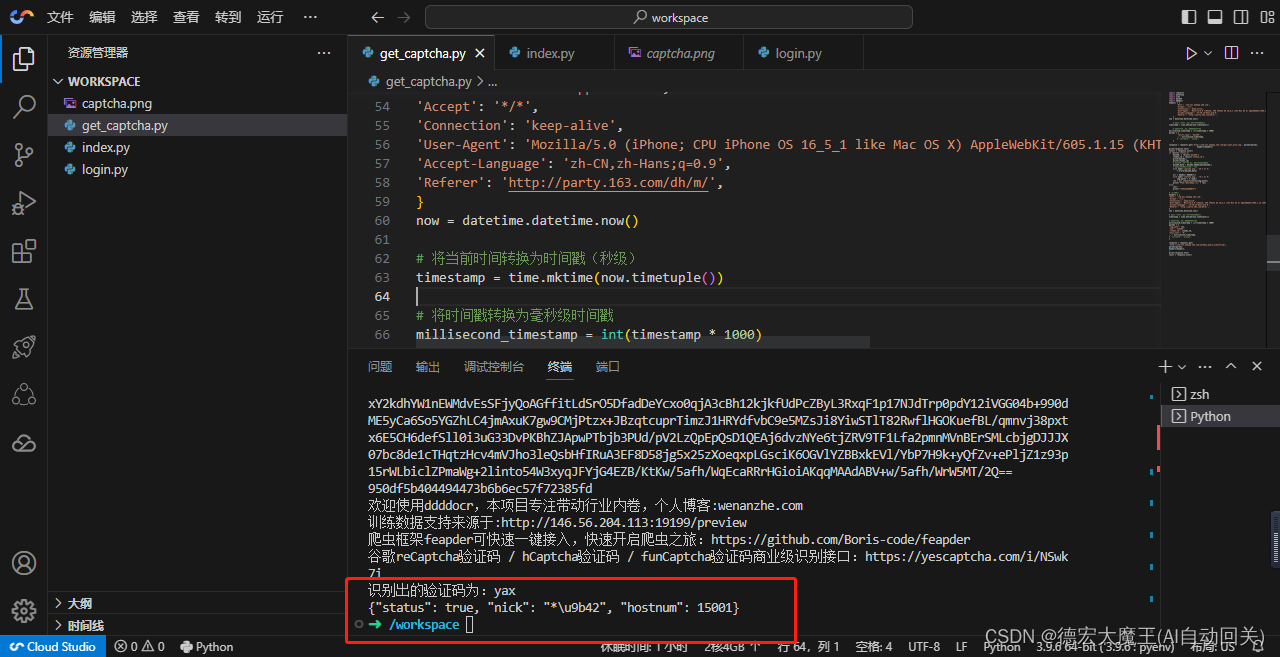Image resolution: width=1280 pixels, height=657 pixels.
Task: Switch to the 输出 panel tab
Action: click(x=428, y=367)
